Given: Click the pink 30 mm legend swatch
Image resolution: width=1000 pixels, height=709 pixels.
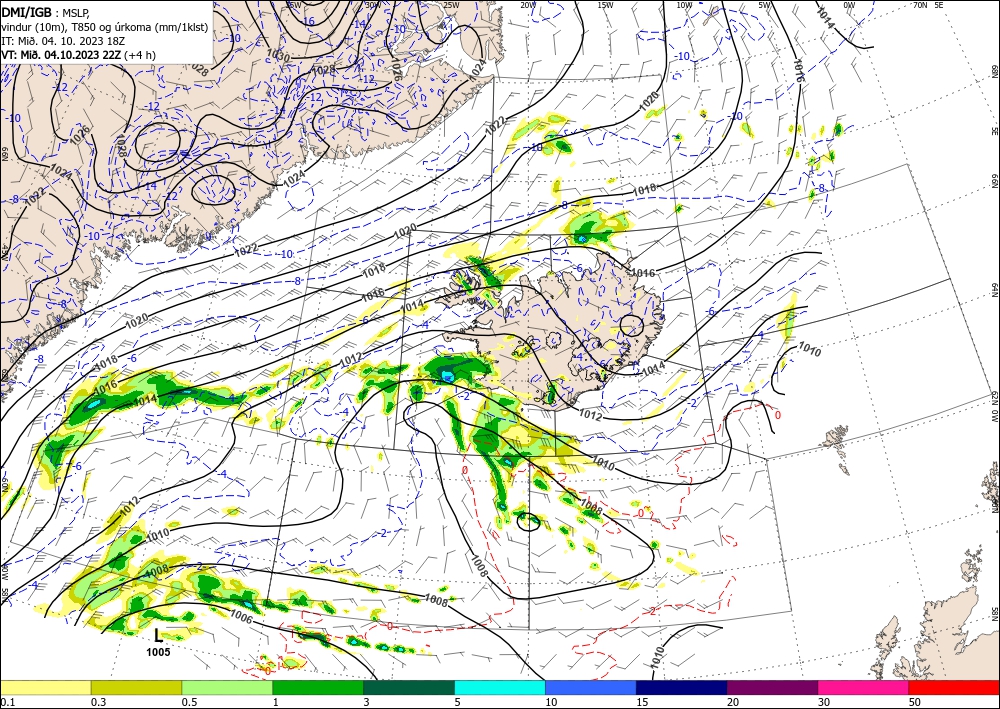Looking at the screenshot, I should click(864, 687).
